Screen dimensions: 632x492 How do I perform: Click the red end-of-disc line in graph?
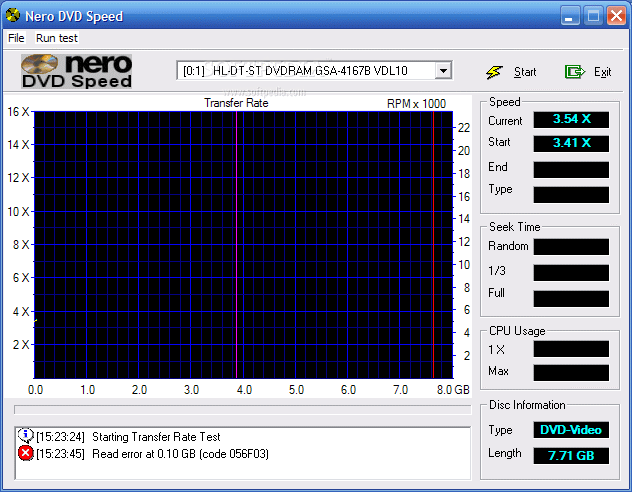pos(433,245)
